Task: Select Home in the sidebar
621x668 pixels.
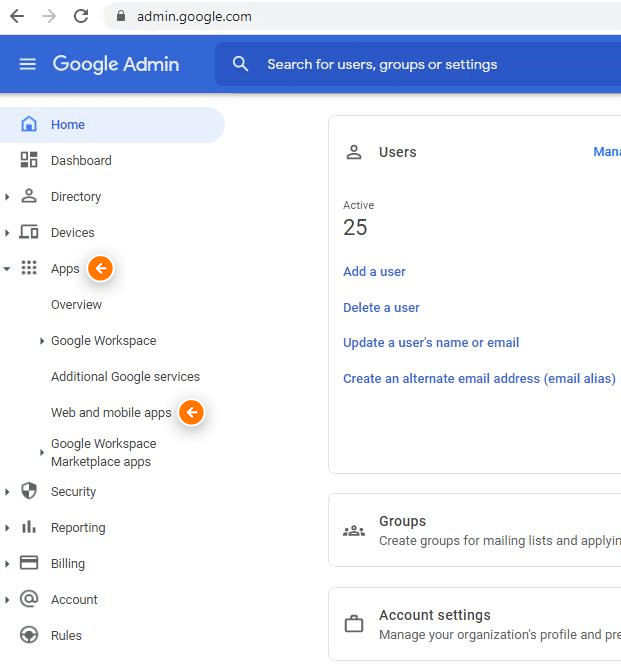Action: [112, 124]
